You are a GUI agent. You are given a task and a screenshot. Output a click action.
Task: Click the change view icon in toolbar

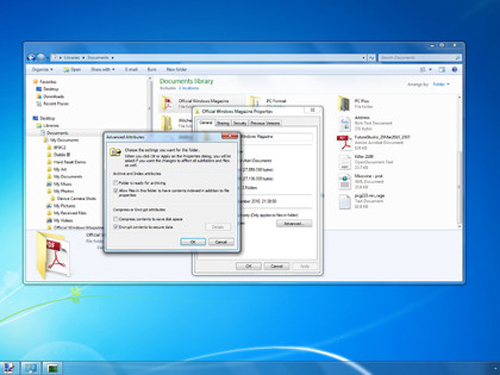point(423,70)
